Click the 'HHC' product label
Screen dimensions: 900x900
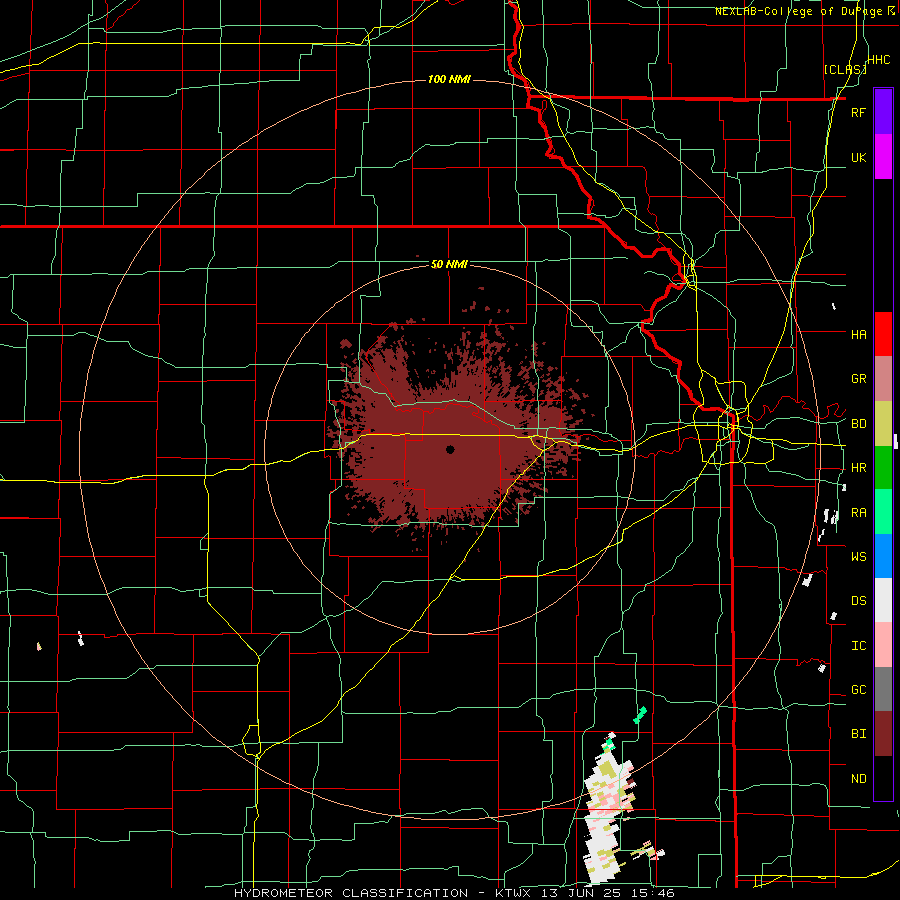tap(878, 60)
